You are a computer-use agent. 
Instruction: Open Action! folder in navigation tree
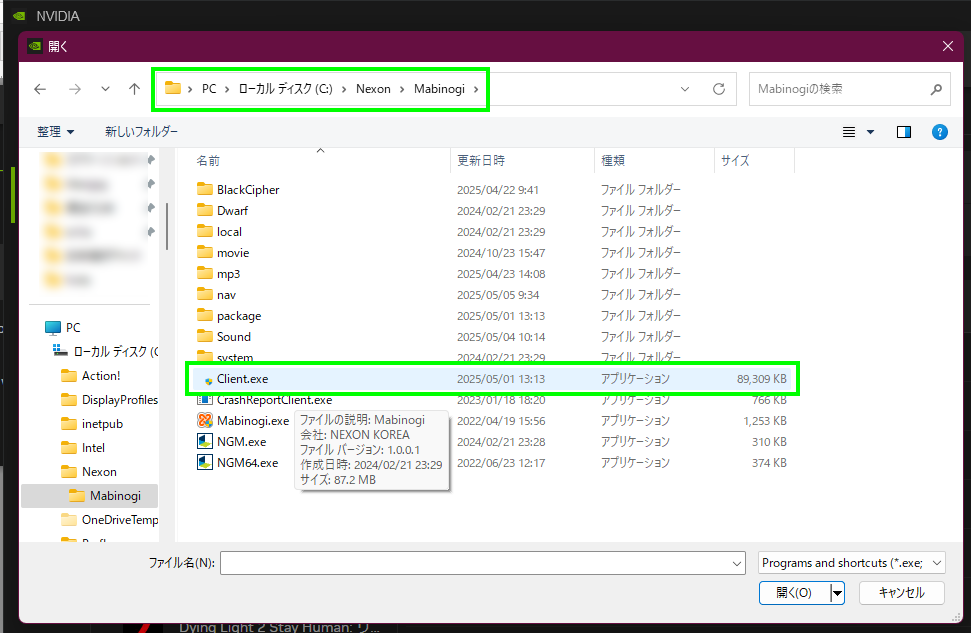coord(101,376)
